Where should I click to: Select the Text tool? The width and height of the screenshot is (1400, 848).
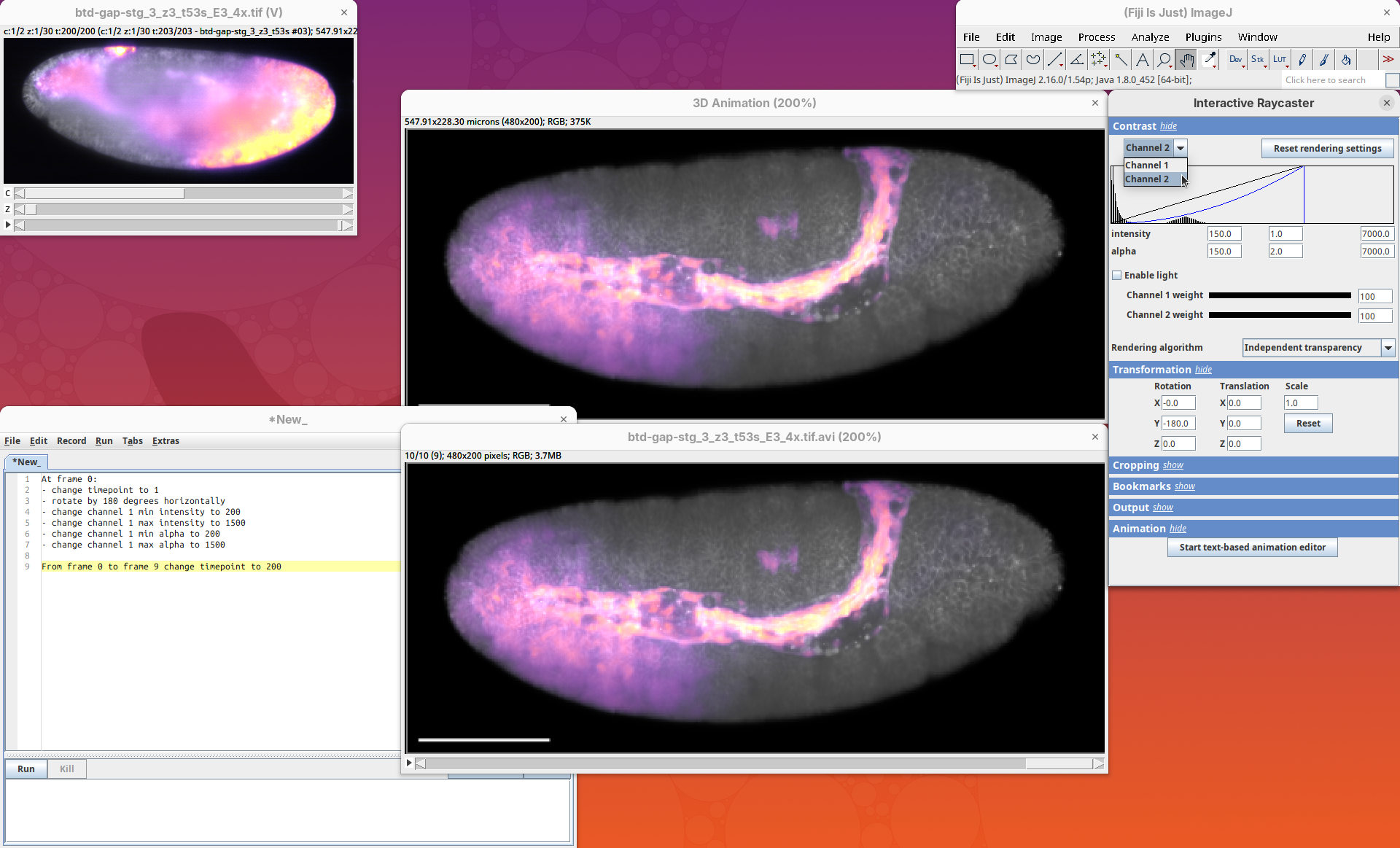coord(1143,60)
